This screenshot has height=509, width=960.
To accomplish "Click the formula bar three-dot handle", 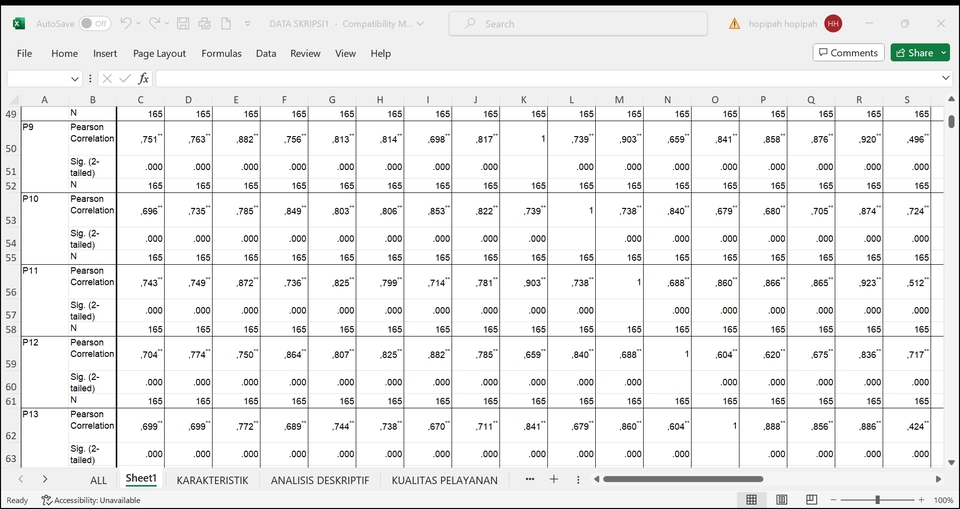I will point(90,78).
